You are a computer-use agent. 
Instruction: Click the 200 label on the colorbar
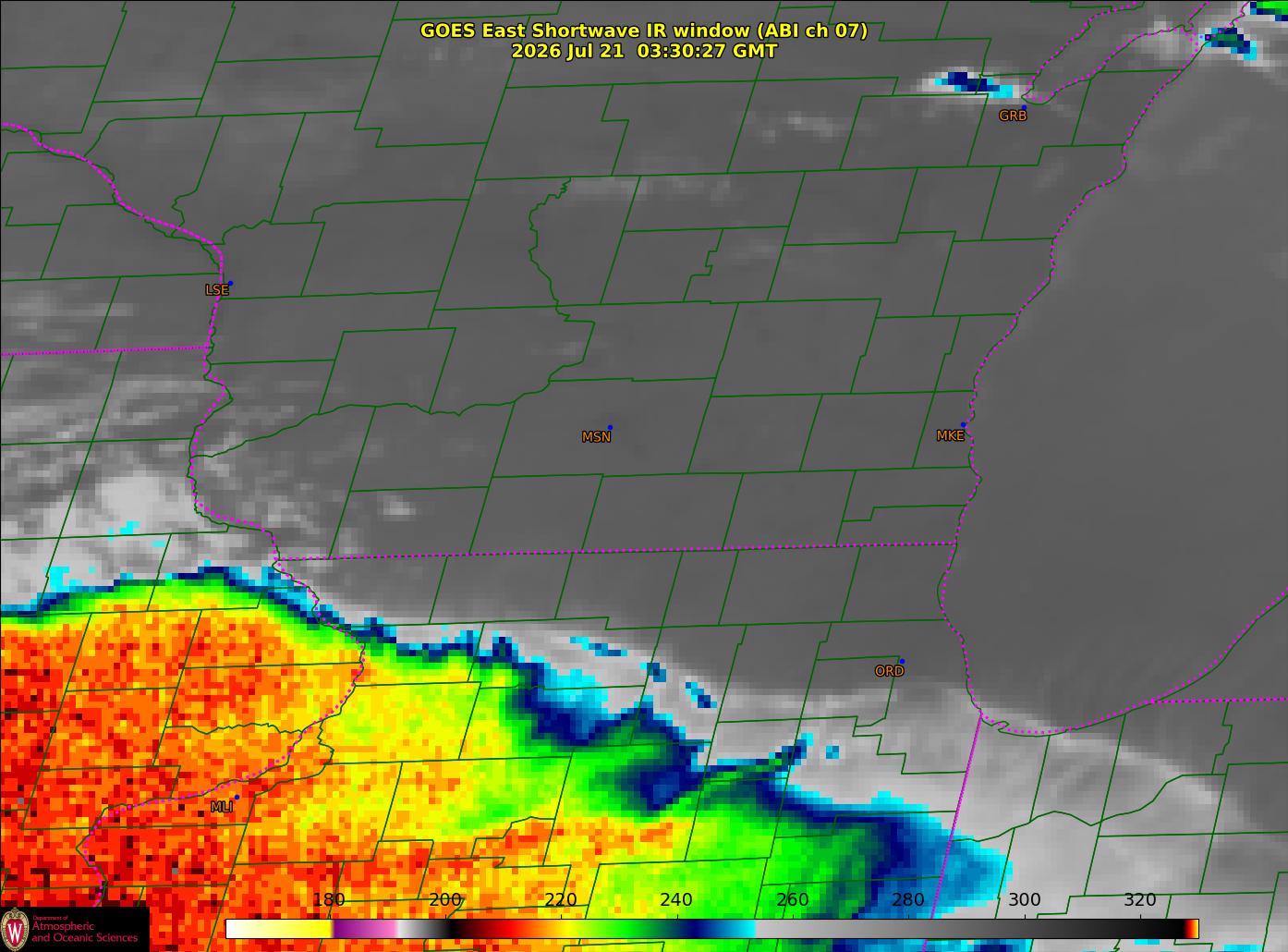pyautogui.click(x=445, y=900)
